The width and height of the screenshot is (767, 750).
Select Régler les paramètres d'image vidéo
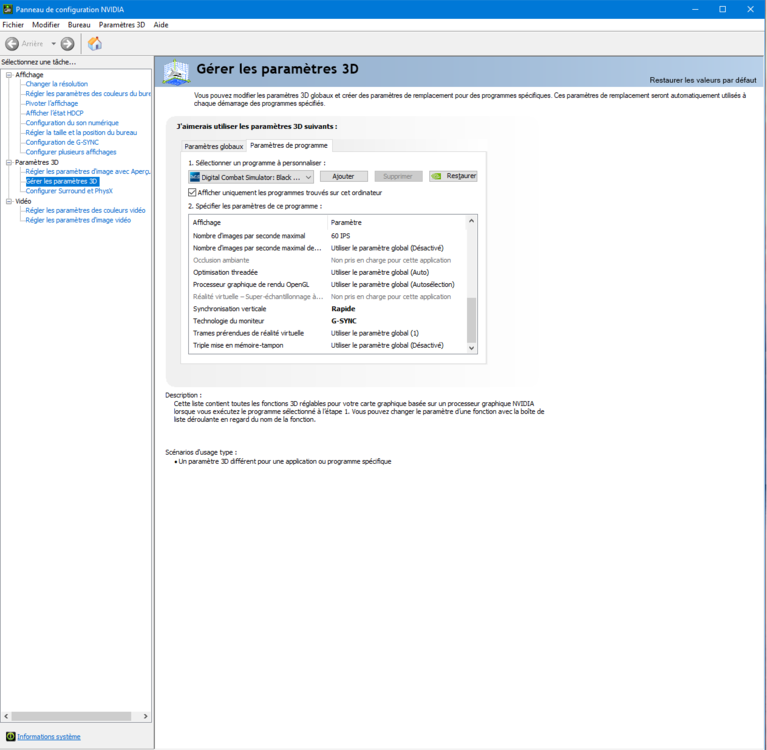coord(78,221)
